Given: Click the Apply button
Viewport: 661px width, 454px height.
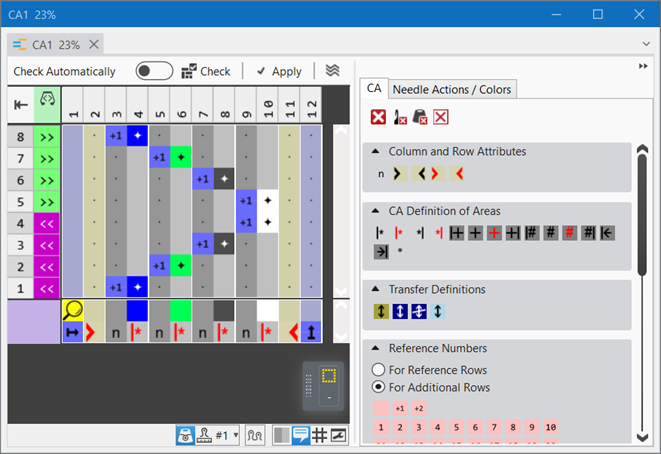Looking at the screenshot, I should 278,71.
